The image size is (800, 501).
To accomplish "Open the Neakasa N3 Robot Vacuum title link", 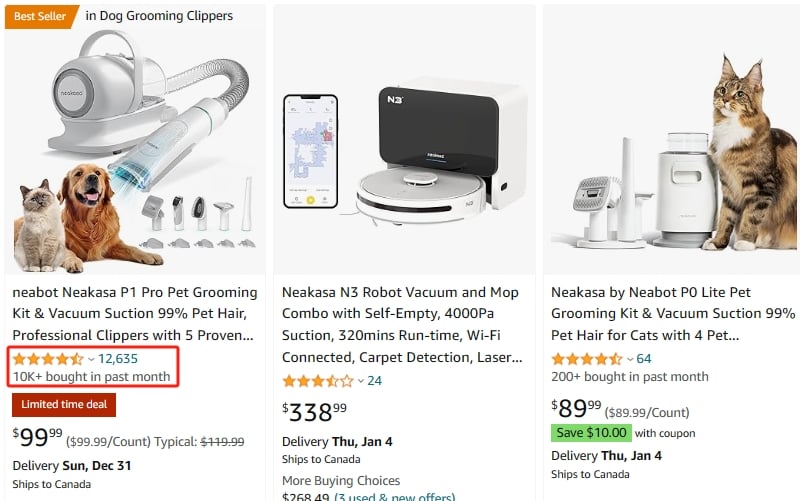I will click(402, 325).
